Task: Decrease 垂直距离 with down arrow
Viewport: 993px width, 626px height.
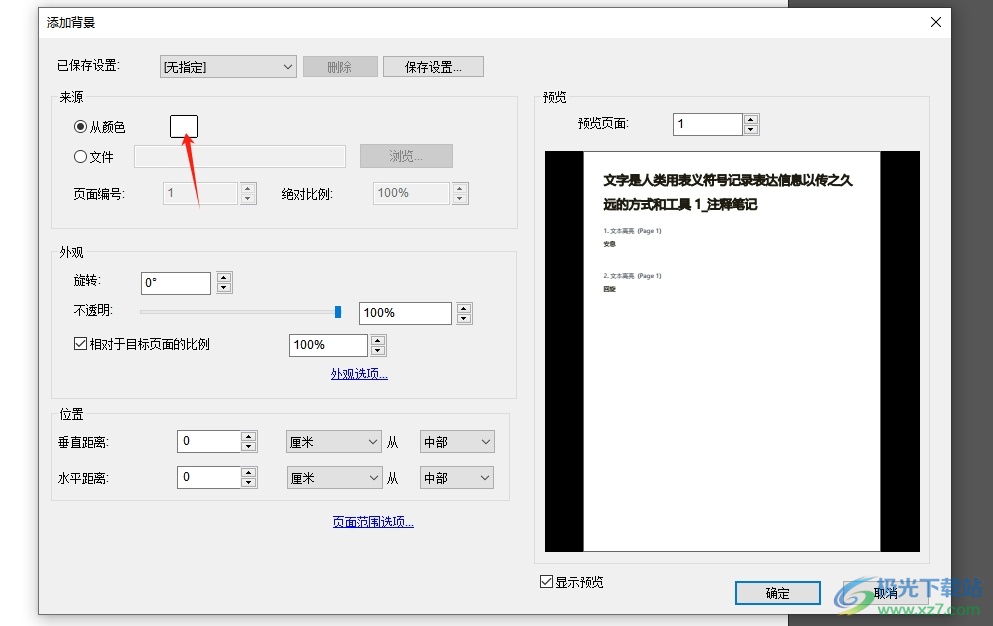Action: [x=249, y=447]
